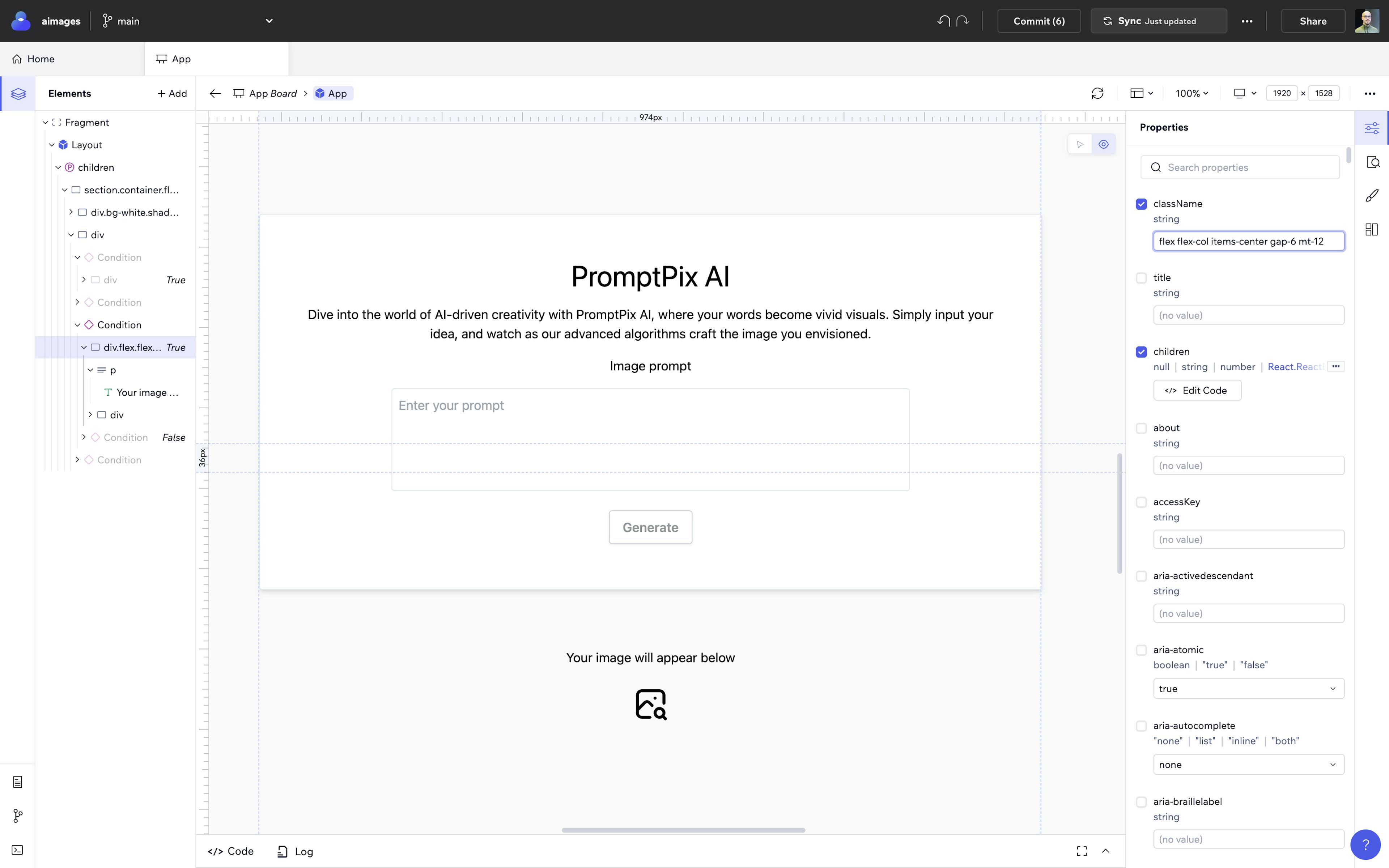The image size is (1389, 868).
Task: Open the Log tab at bottom
Action: pos(296,851)
